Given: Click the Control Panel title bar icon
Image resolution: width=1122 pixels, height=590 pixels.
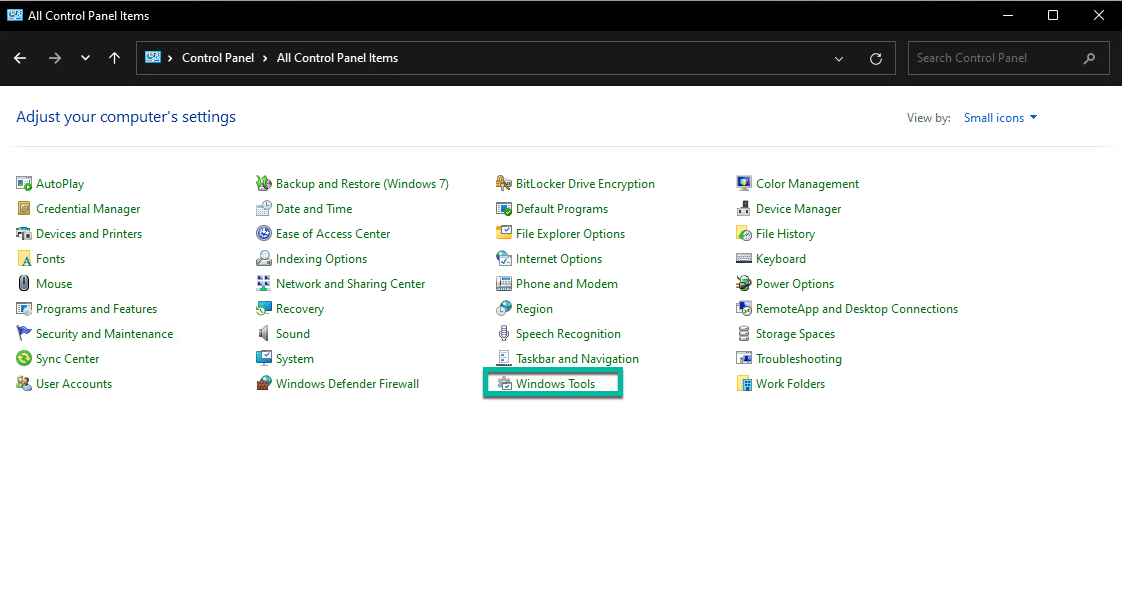Looking at the screenshot, I should point(14,15).
